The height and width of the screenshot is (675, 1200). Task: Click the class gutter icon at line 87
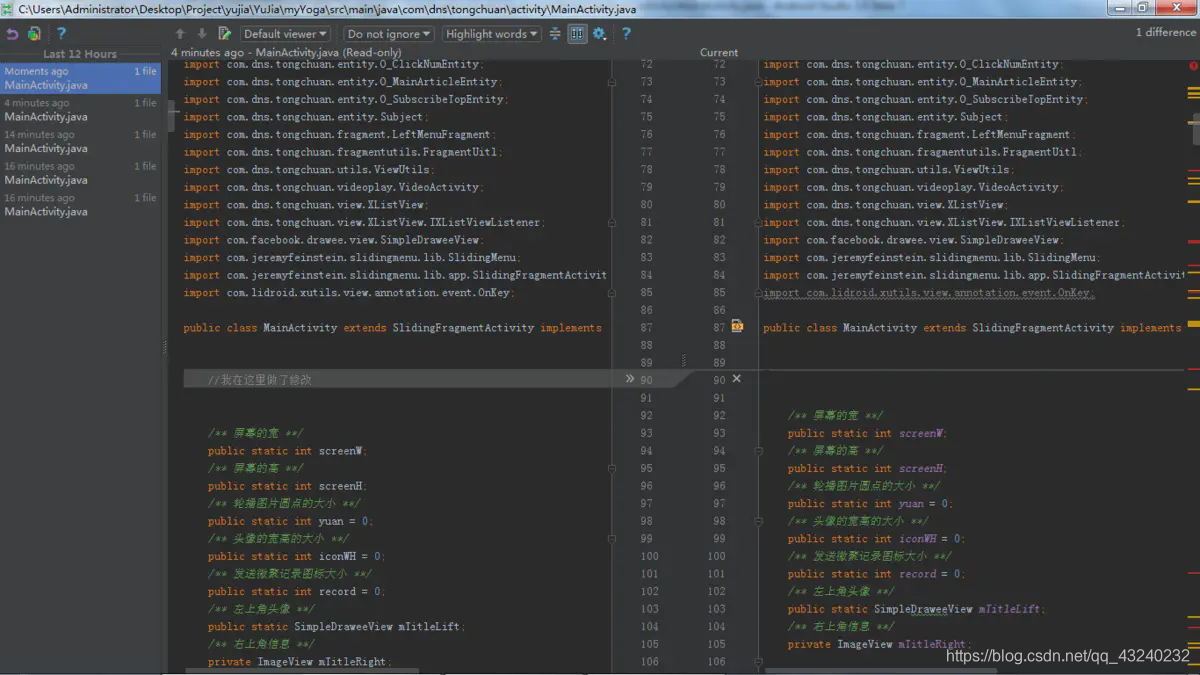pos(737,326)
